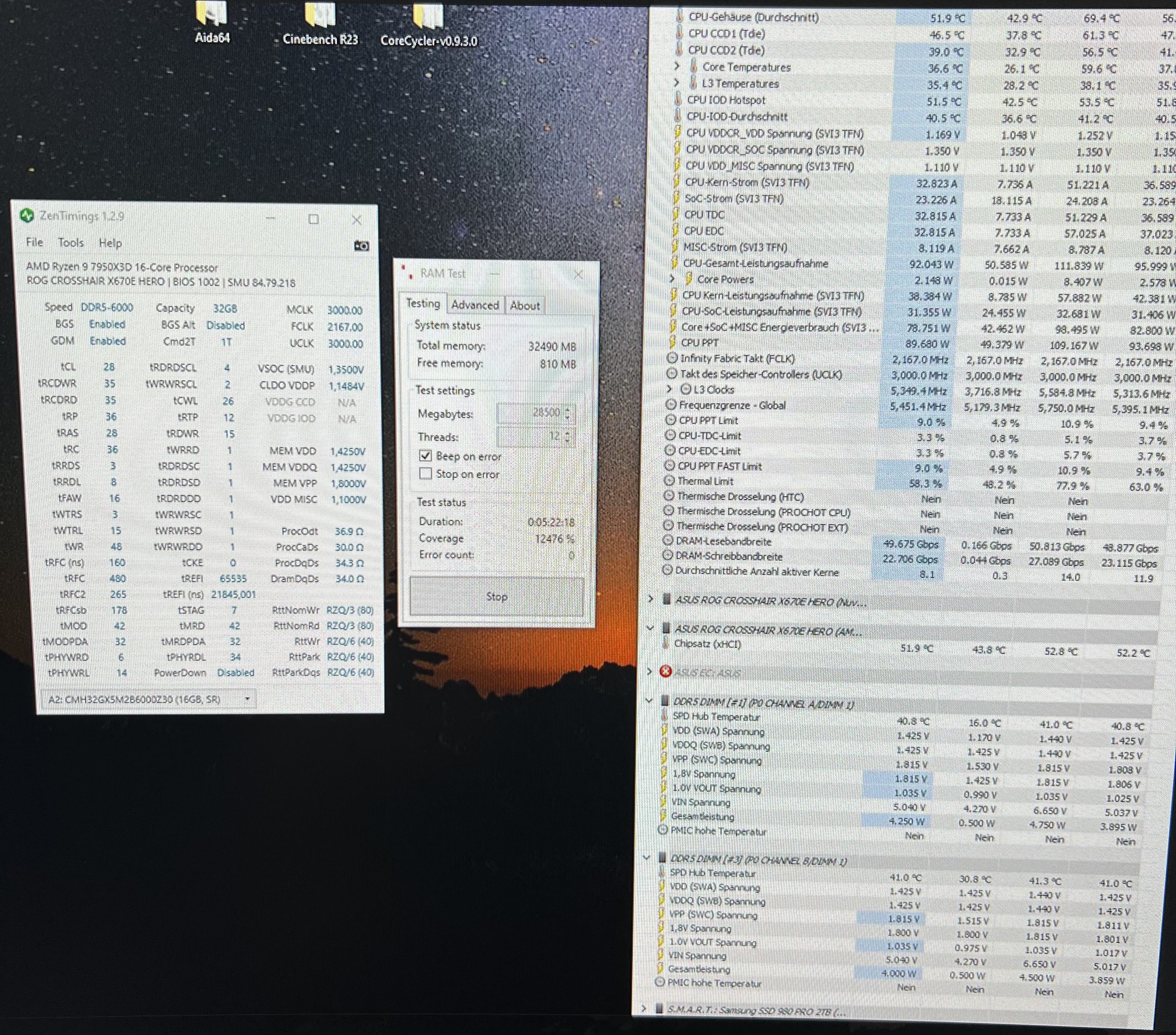Image resolution: width=1176 pixels, height=1035 pixels.
Task: Expand the Core Temperatures tree node
Action: click(x=677, y=67)
